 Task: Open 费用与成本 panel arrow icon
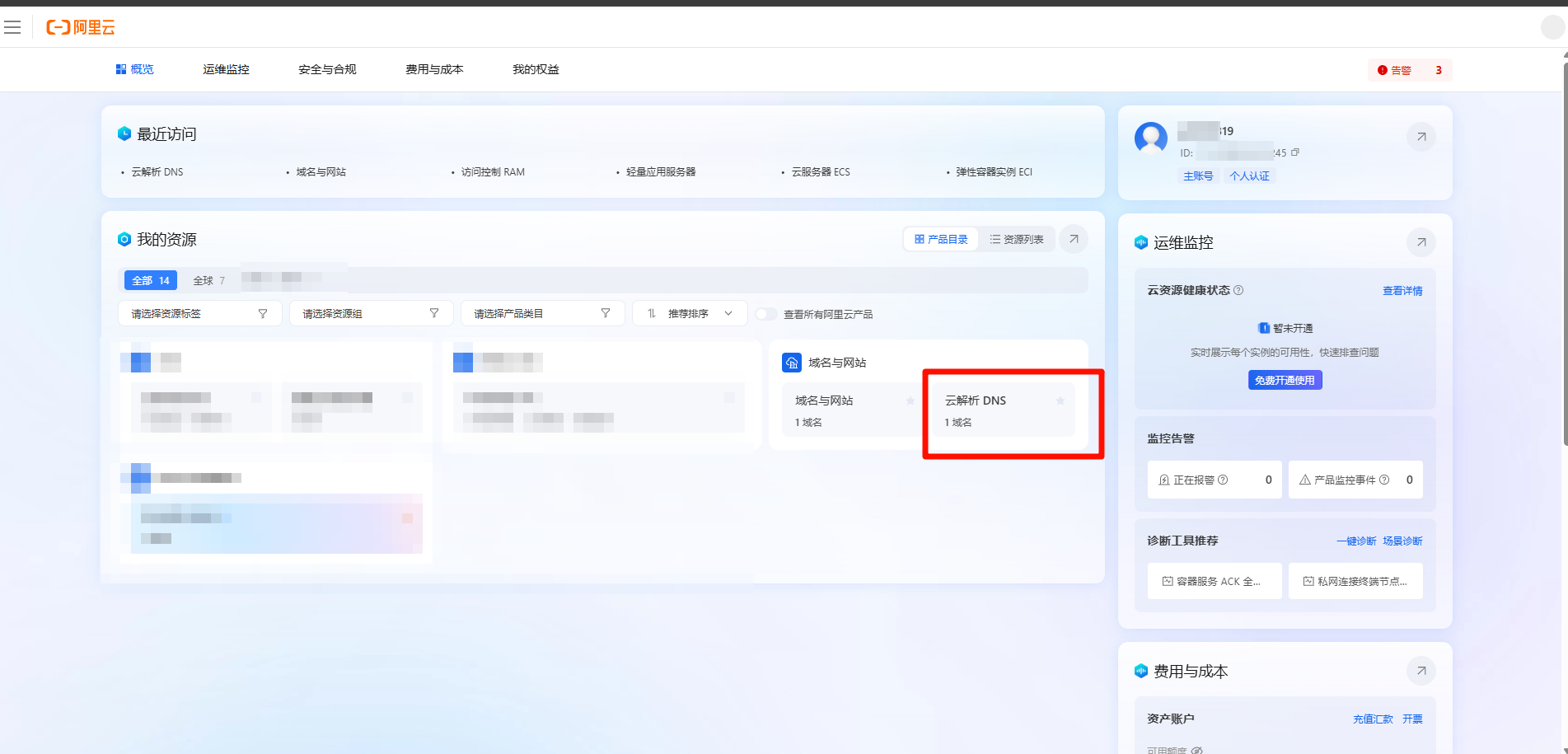(1421, 671)
